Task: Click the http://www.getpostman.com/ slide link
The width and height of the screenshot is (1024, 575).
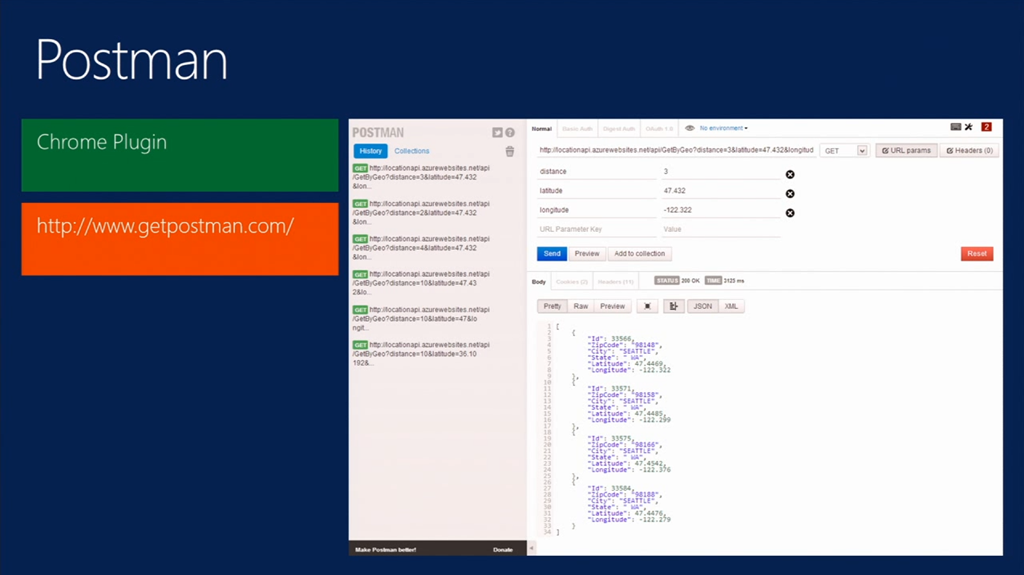Action: pyautogui.click(x=165, y=226)
